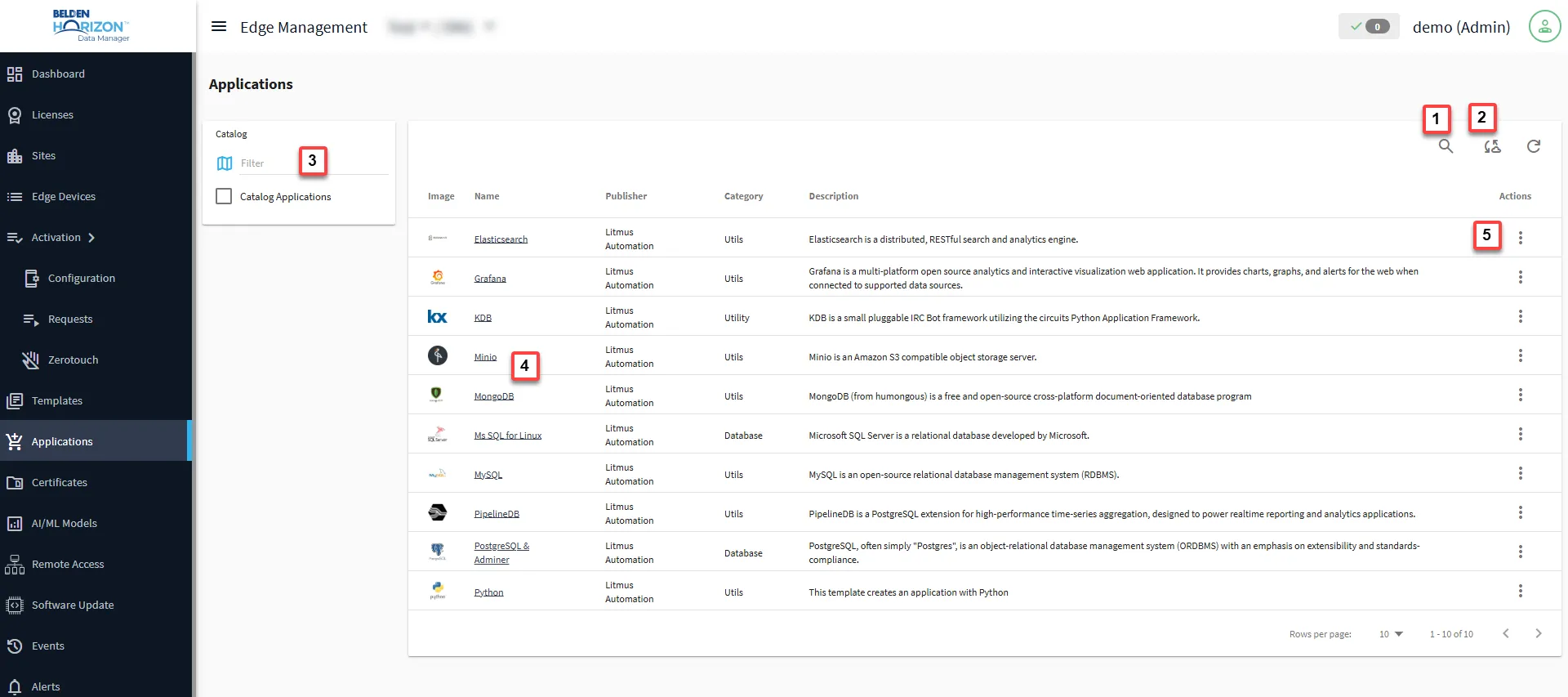
Task: Click the sync catalog icon
Action: (x=1492, y=146)
